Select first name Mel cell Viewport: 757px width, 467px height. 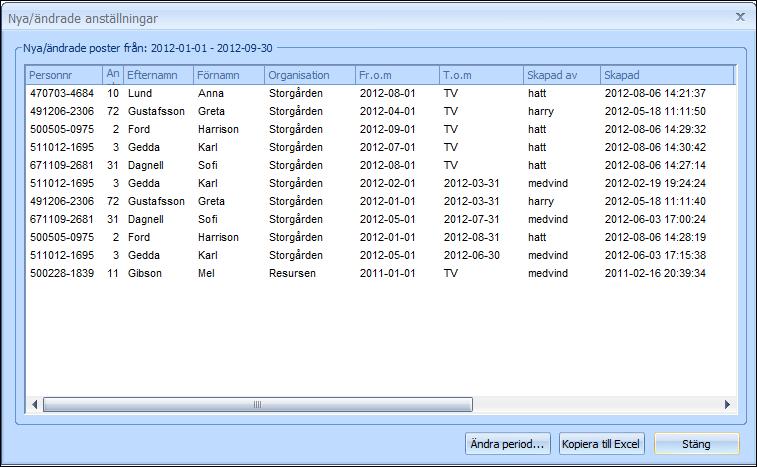coord(206,273)
